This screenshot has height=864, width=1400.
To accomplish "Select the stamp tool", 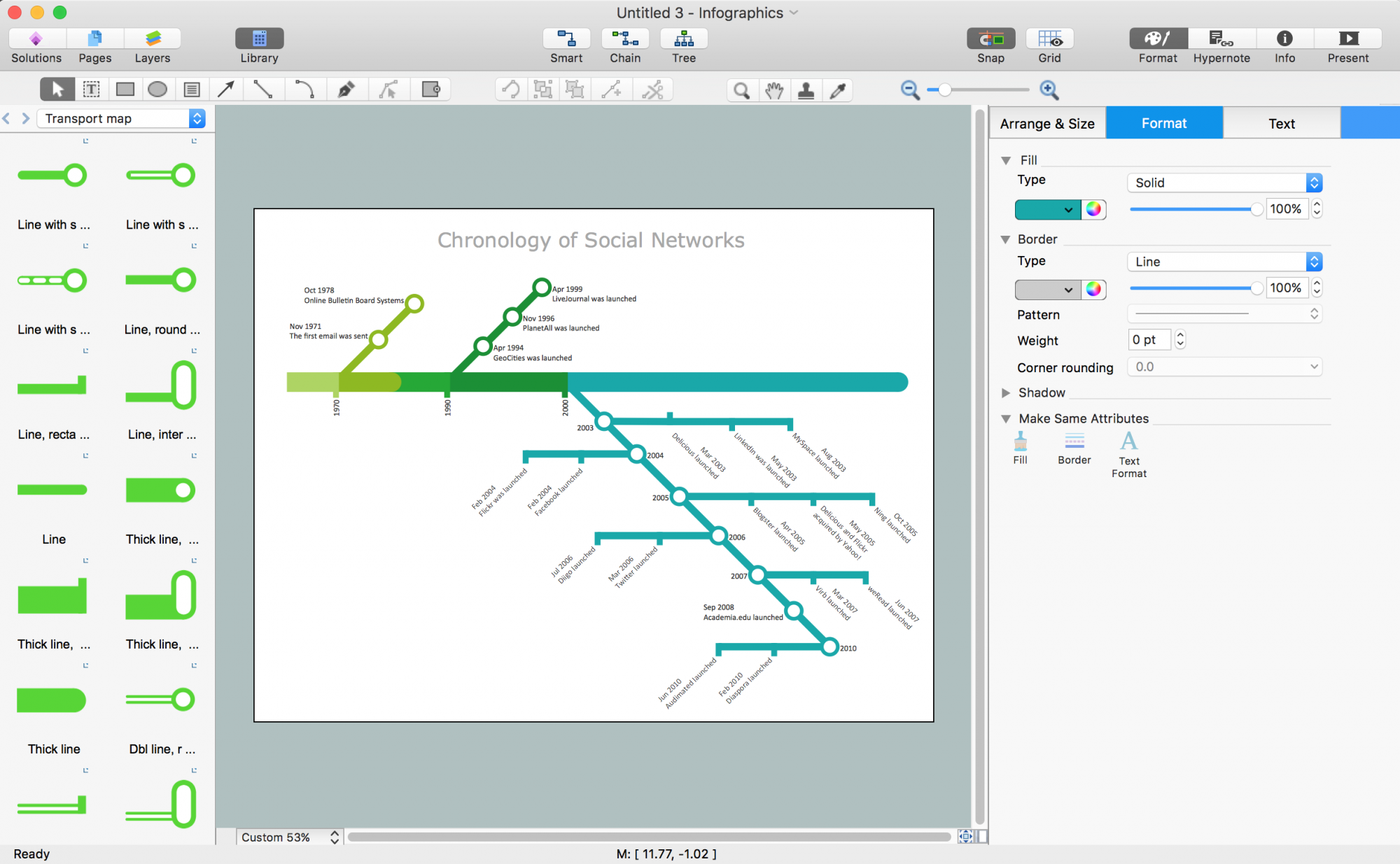I will pos(806,90).
